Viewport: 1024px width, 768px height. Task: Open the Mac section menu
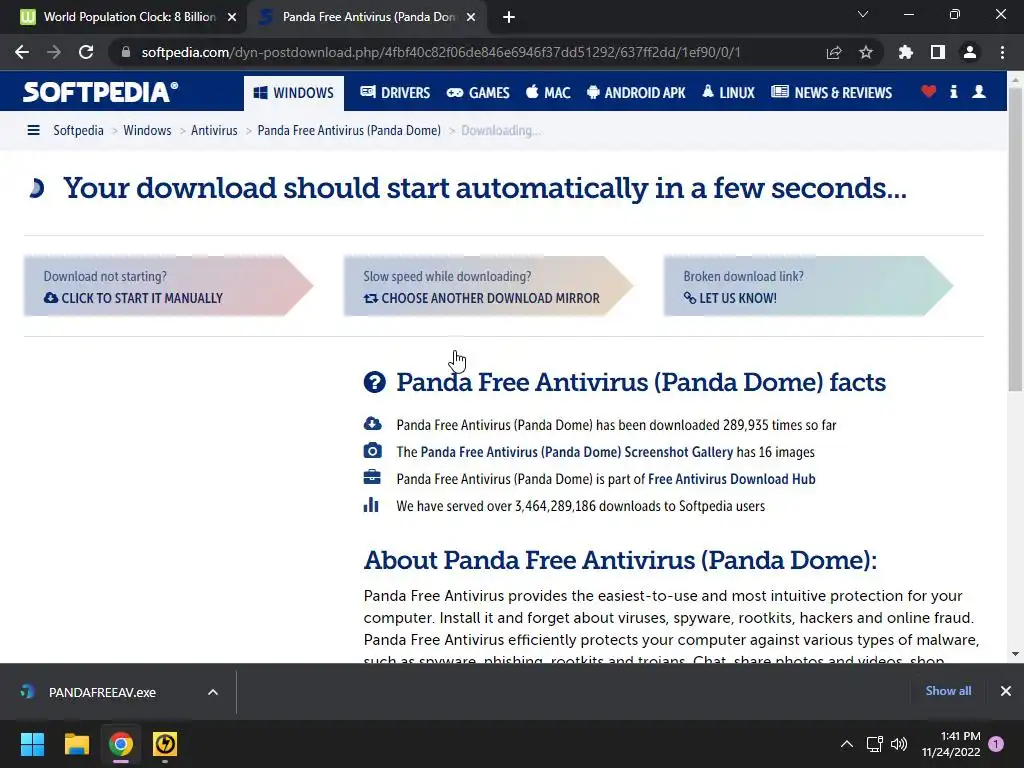549,93
